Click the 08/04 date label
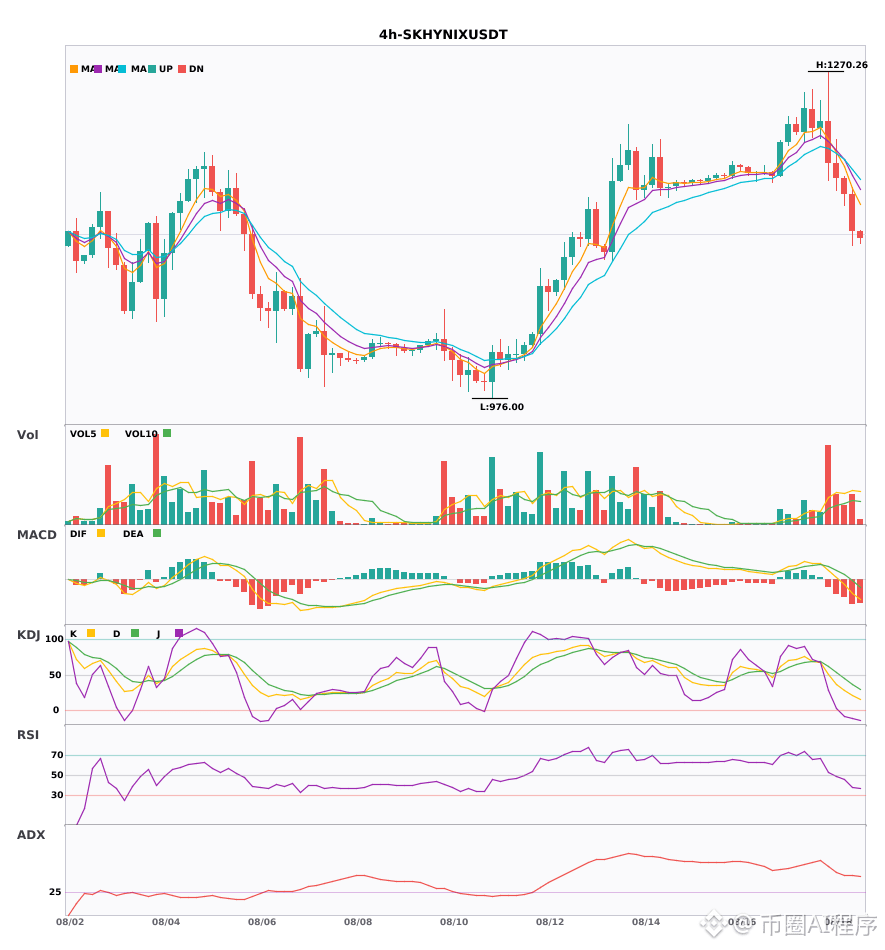 (x=166, y=922)
